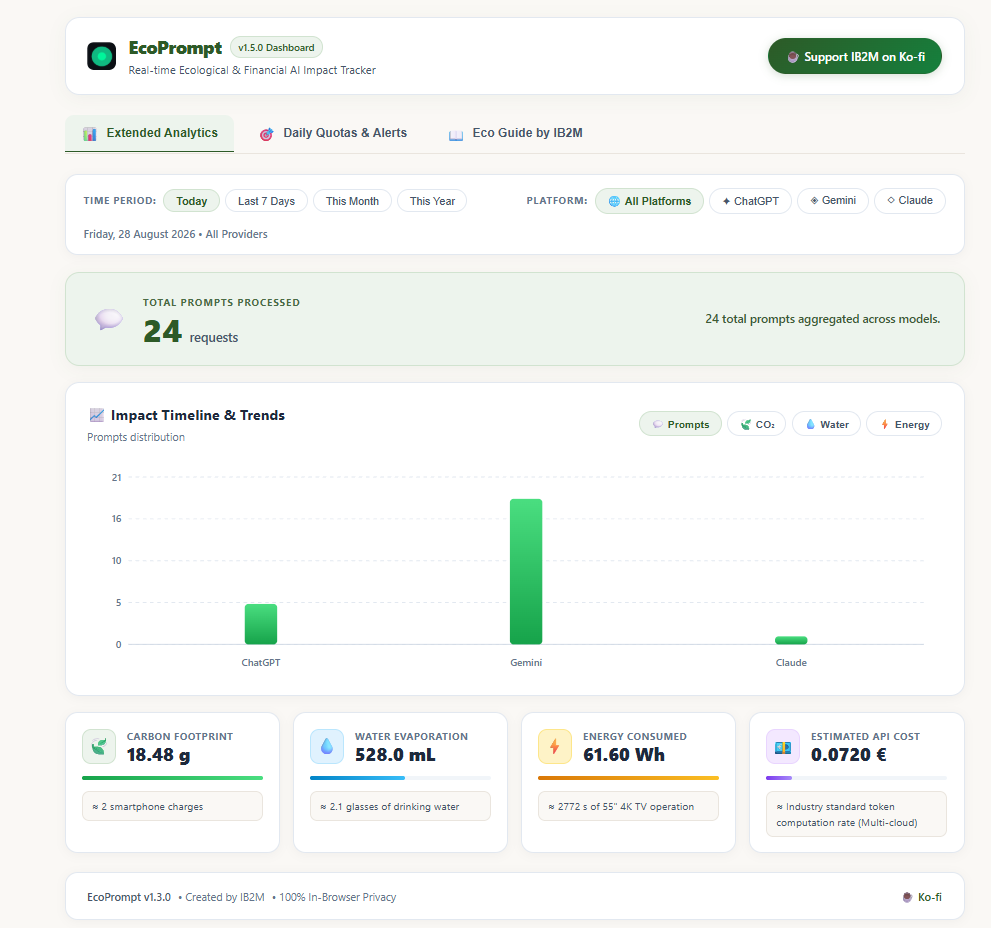991x928 pixels.
Task: Click the bar chart icon on Extended Analytics
Action: [x=90, y=133]
